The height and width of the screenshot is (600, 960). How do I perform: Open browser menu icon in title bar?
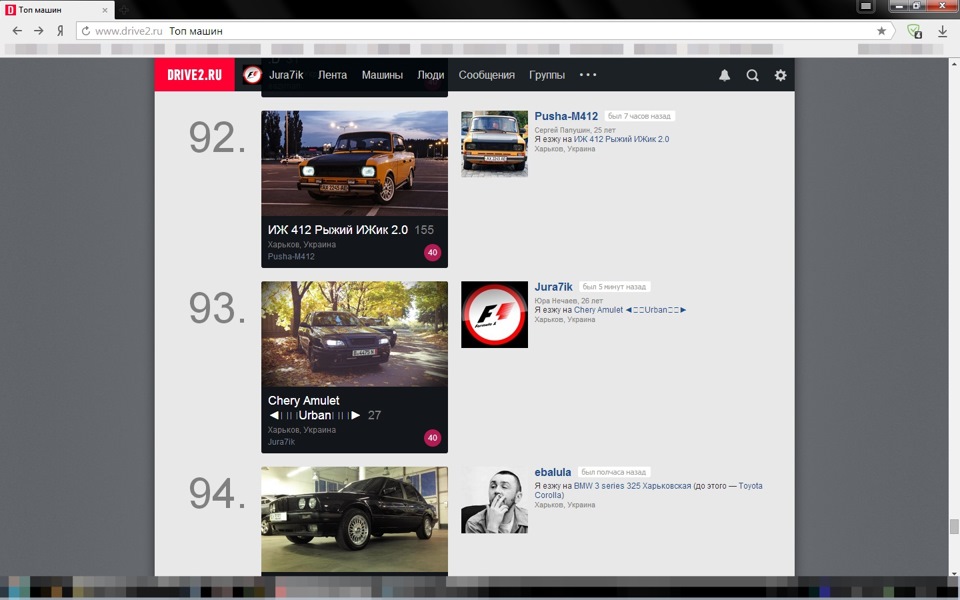click(x=866, y=6)
